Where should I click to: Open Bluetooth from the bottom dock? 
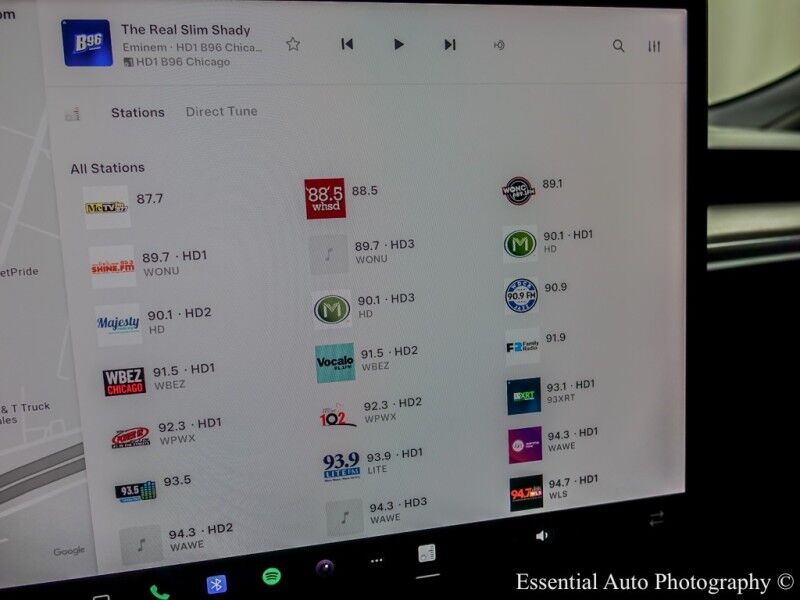[x=216, y=583]
